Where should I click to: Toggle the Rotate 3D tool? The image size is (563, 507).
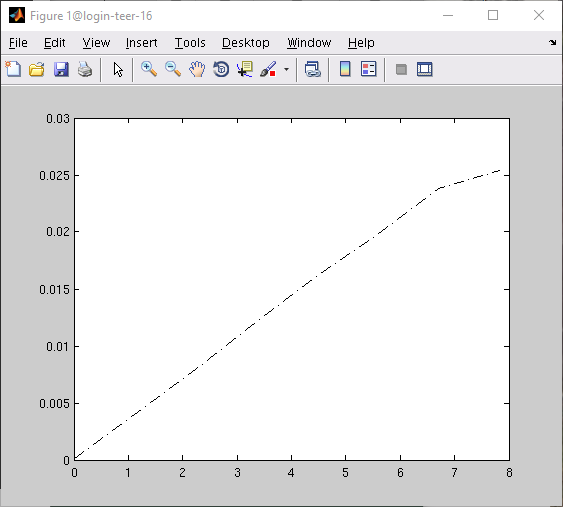[x=221, y=69]
